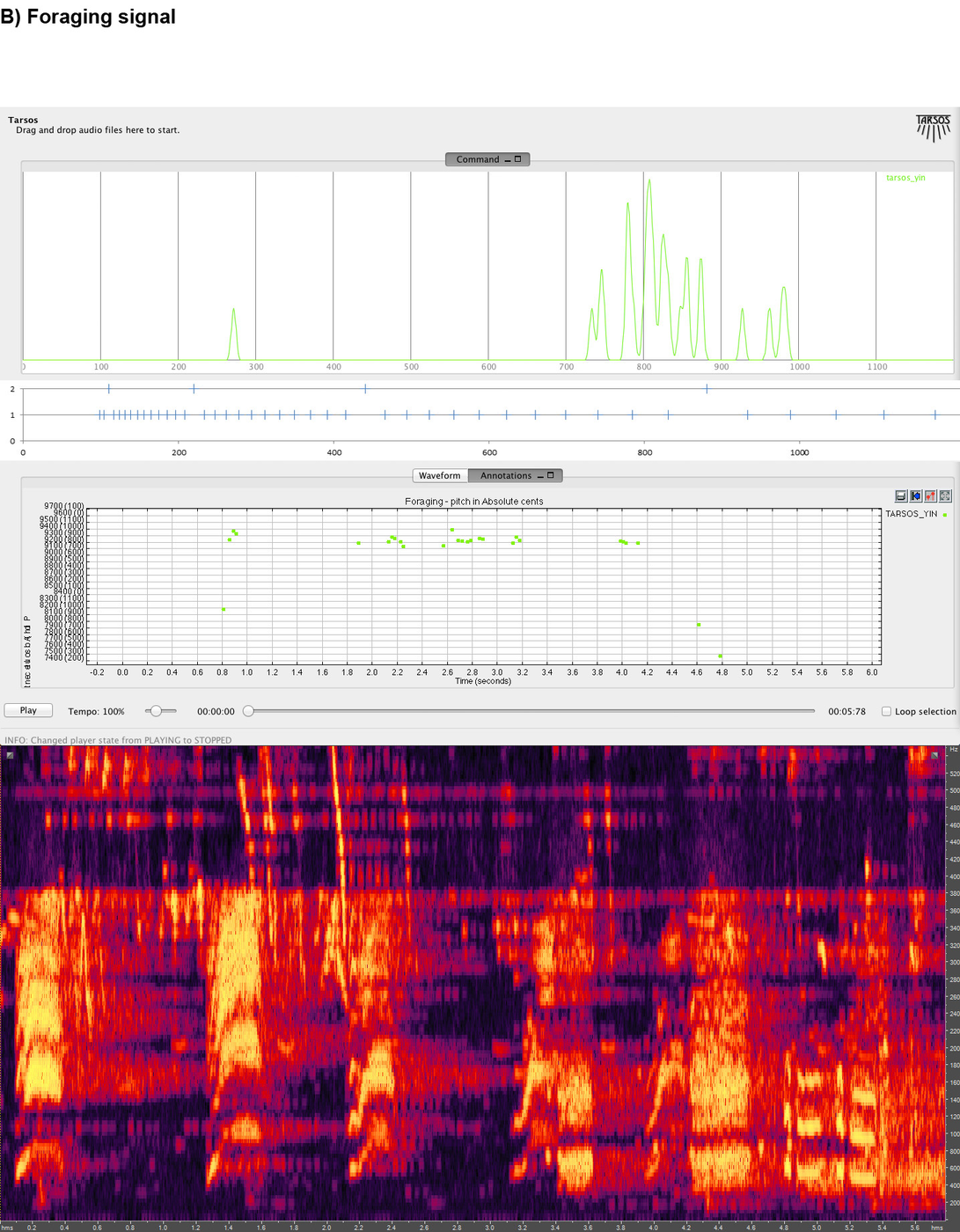Select the Command tab
The width and height of the screenshot is (960, 1232).
[x=477, y=159]
